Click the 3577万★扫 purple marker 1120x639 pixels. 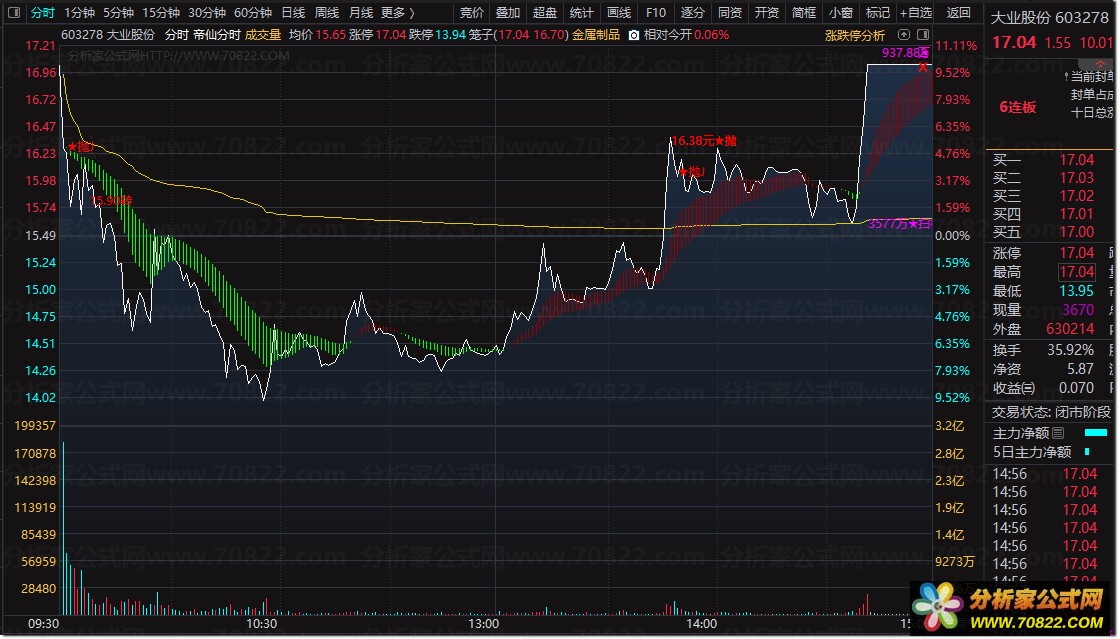[900, 223]
